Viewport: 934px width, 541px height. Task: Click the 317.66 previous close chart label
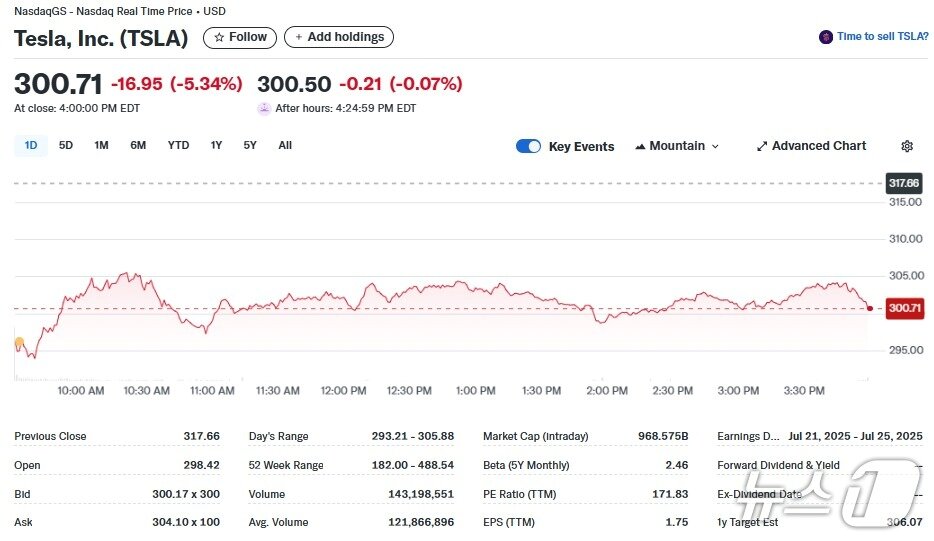click(904, 183)
